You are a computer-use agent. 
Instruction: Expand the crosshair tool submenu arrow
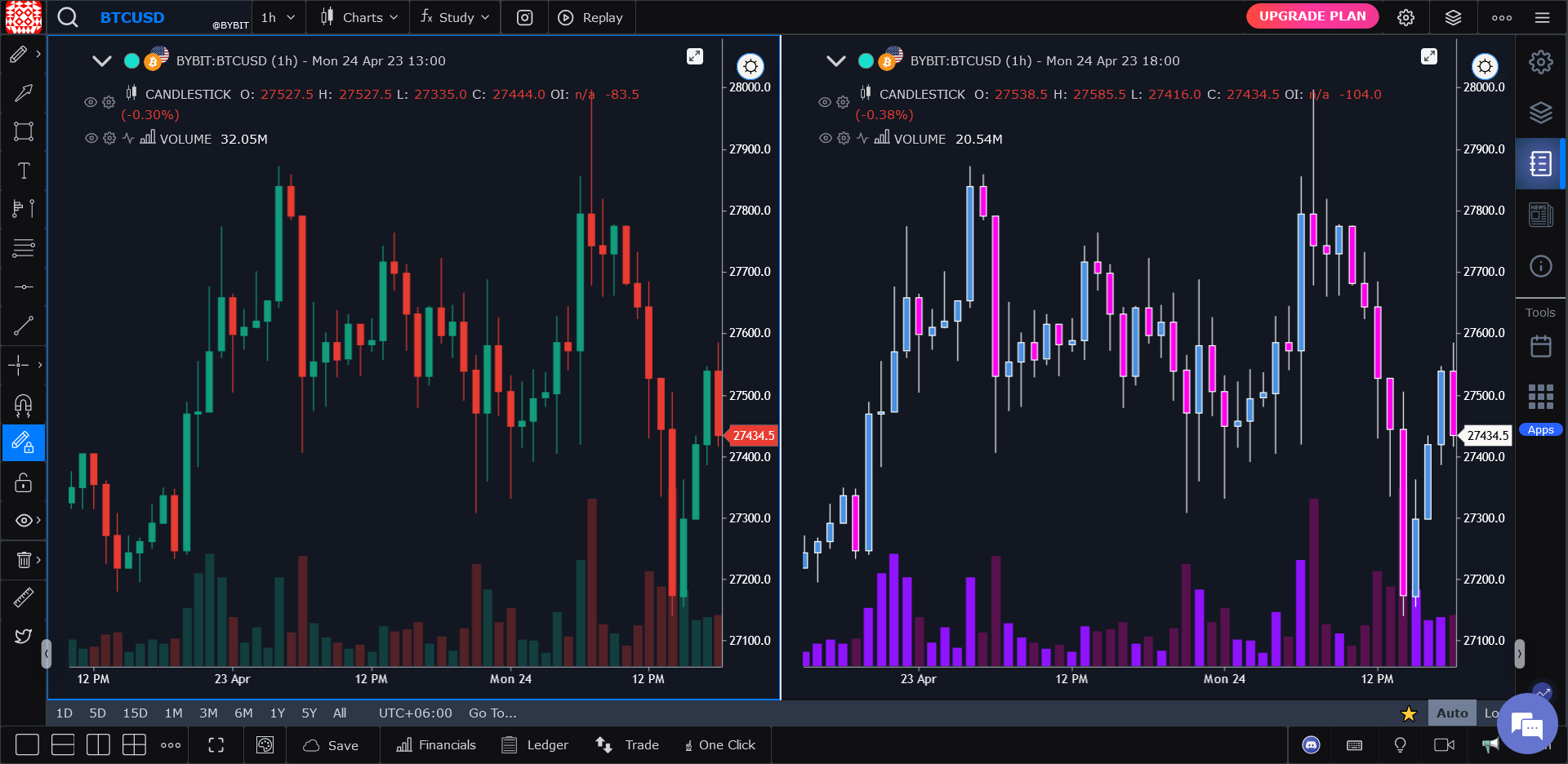39,365
